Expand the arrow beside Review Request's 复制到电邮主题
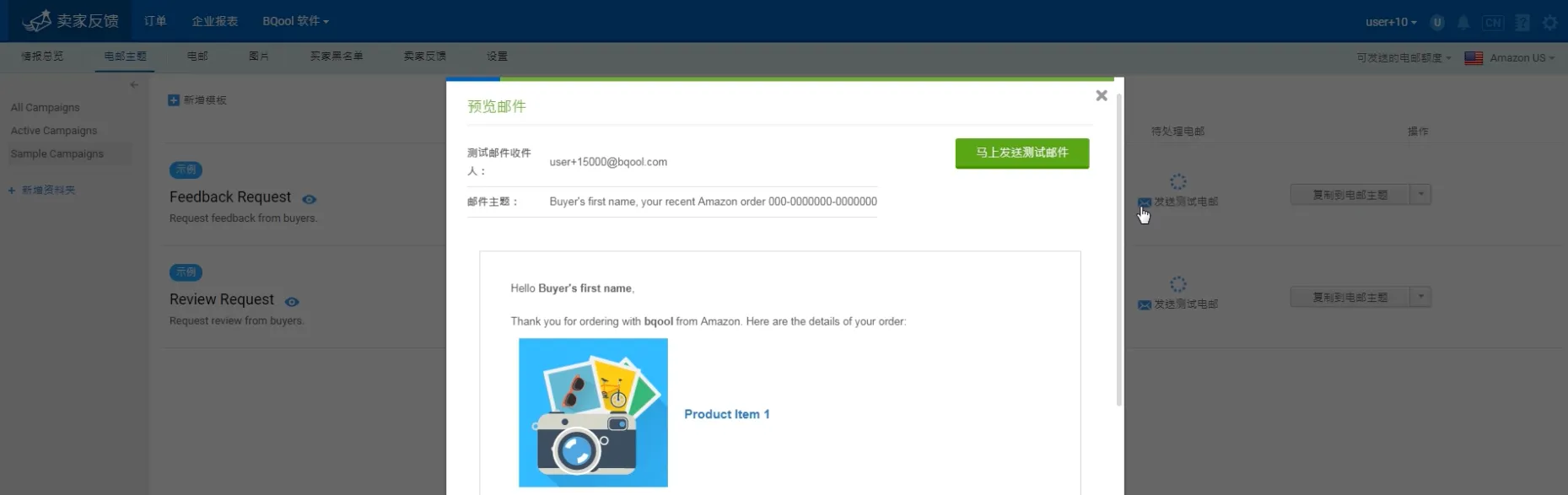The image size is (1568, 495). click(1421, 297)
